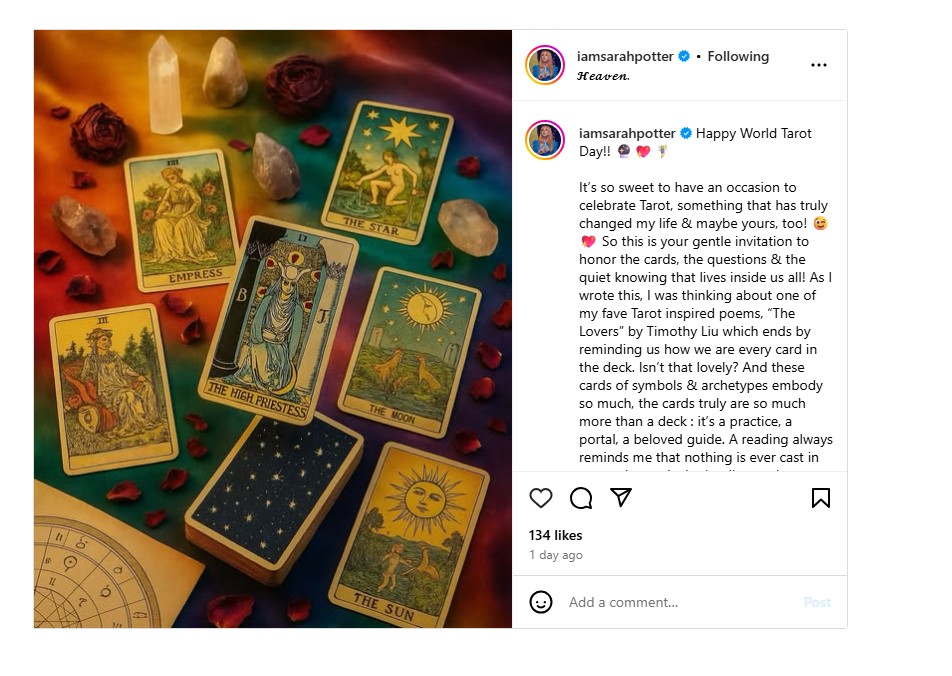Click caption profile picture avatar

click(545, 140)
